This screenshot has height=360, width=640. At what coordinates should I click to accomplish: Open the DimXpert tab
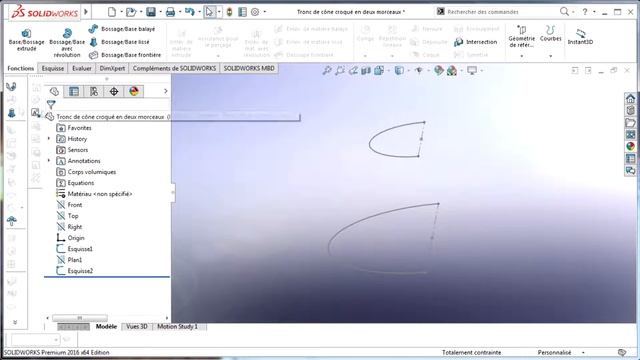[x=112, y=68]
